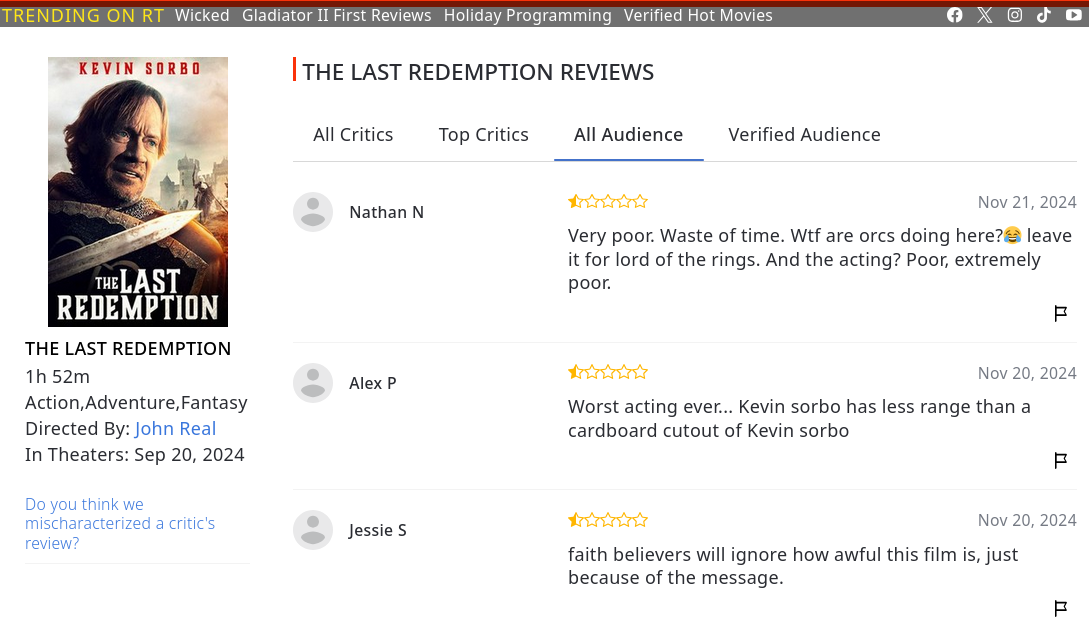Open the X social icon
Viewport: 1089px width, 634px height.
pos(985,15)
